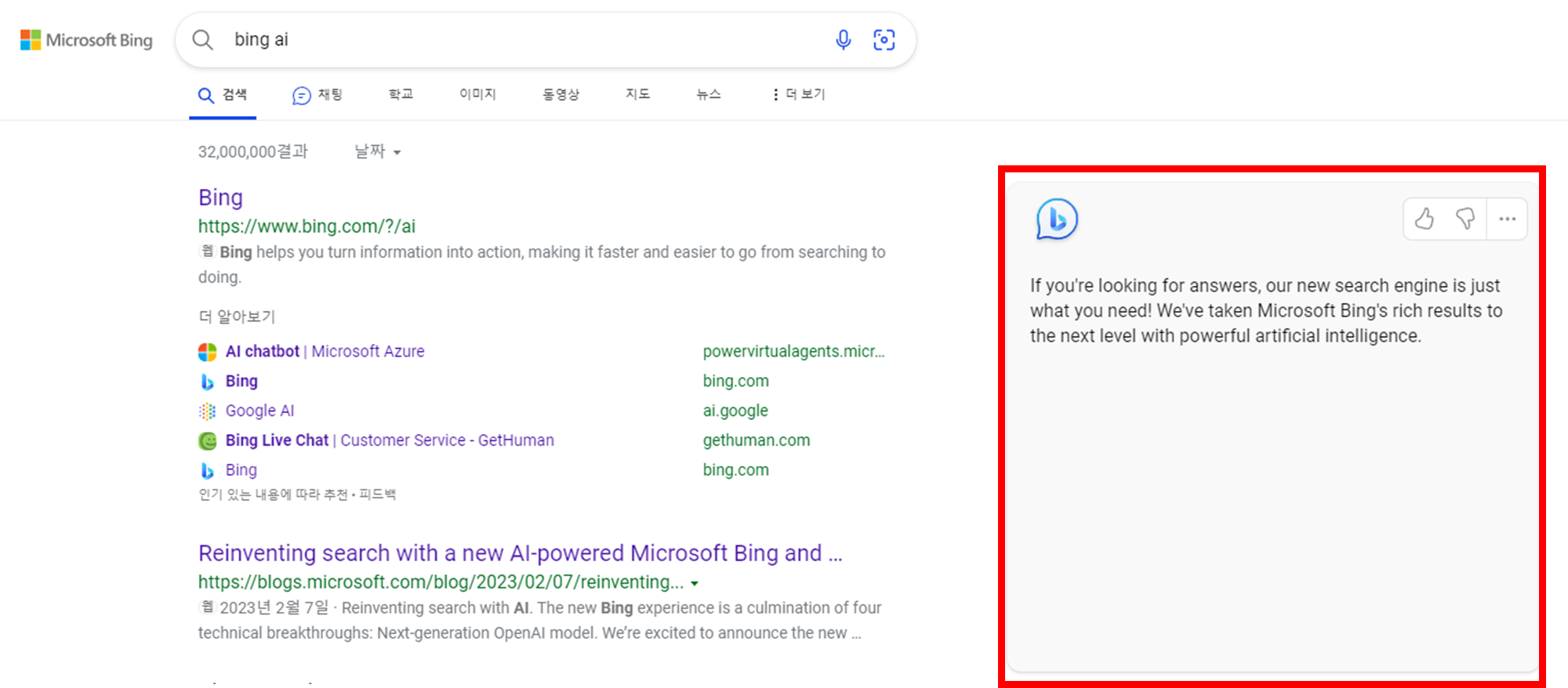Expand arrow next to blogs.microsoft.com URL
This screenshot has width=1568, height=688.
(x=695, y=584)
